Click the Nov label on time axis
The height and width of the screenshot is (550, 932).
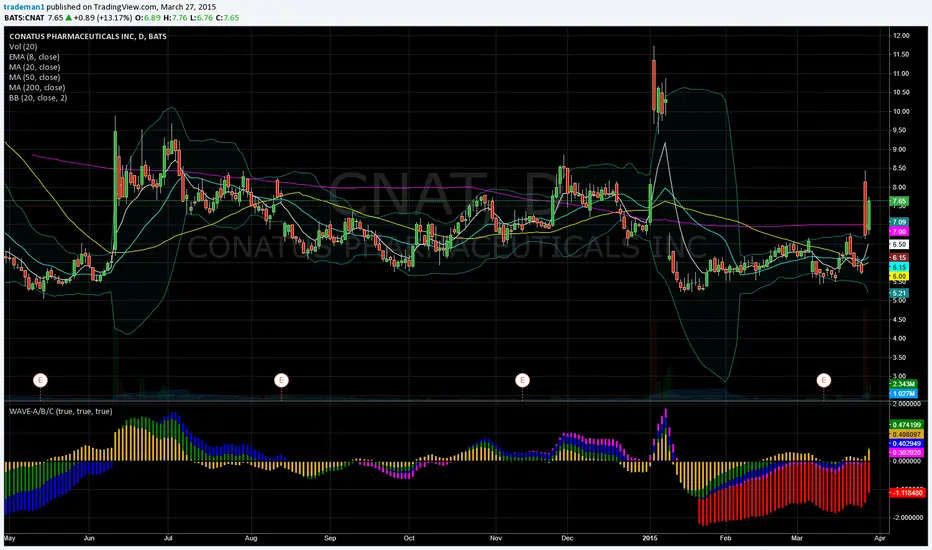tap(496, 538)
